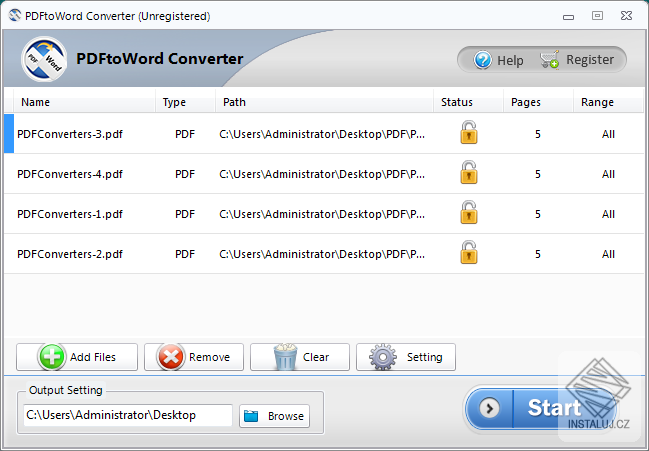Click the PDFtoWord Converter logo icon

[44, 59]
